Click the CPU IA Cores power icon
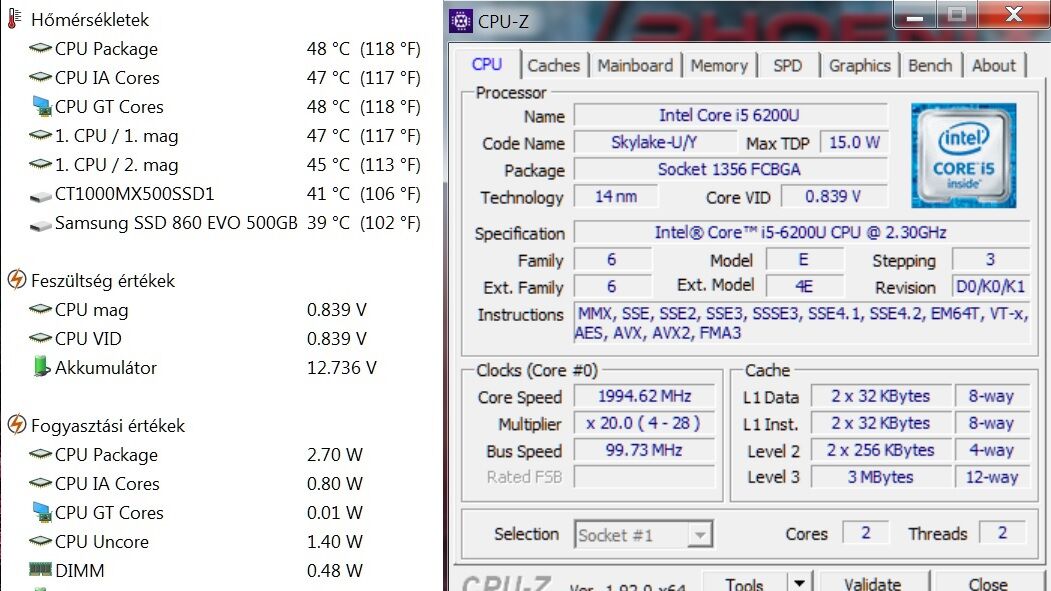Viewport: 1051px width, 591px height. (x=40, y=482)
